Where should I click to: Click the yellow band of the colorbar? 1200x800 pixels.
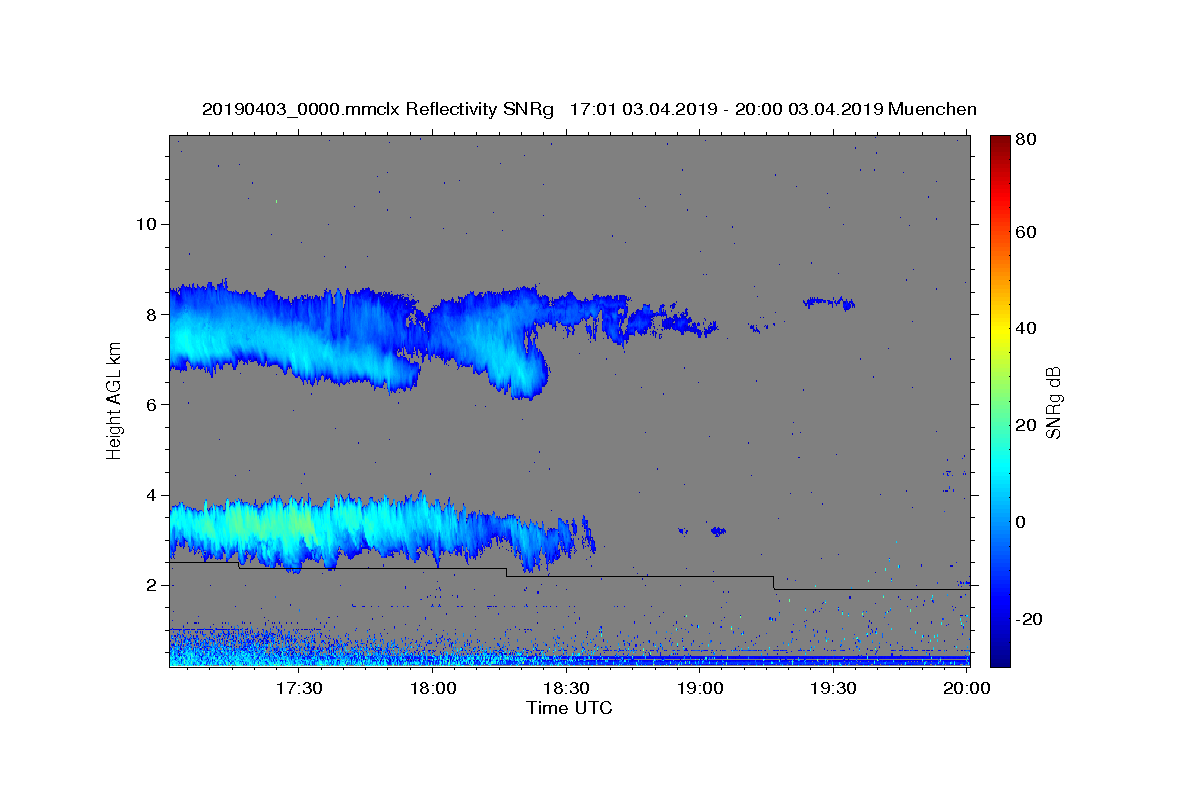1000,330
